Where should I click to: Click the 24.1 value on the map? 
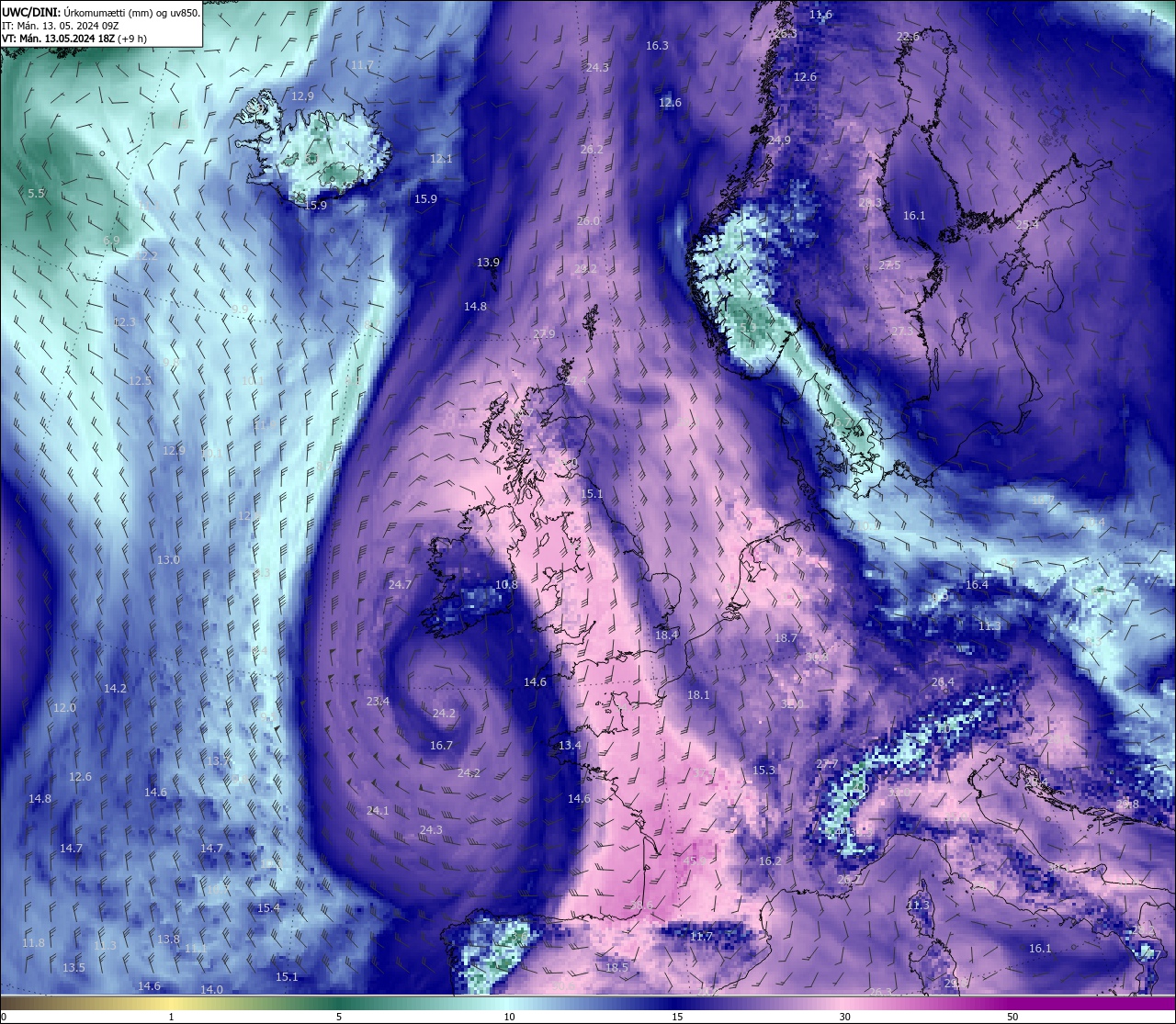tap(378, 810)
